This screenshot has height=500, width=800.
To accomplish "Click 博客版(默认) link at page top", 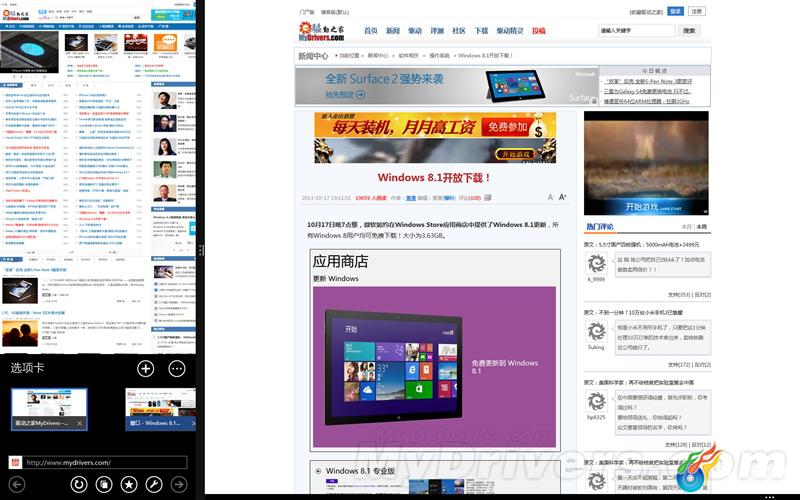I will coord(335,12).
